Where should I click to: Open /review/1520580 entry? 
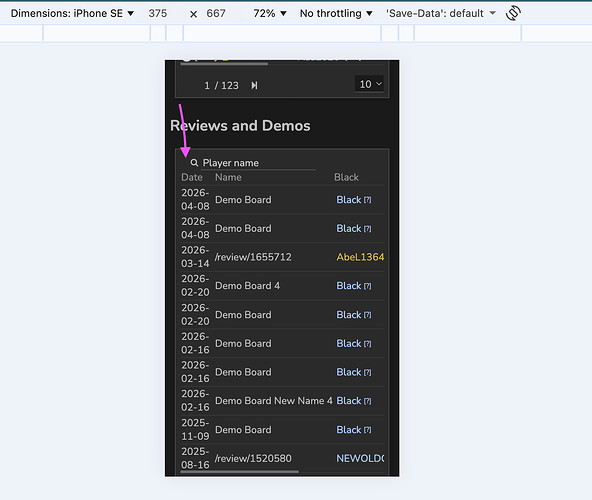(253, 458)
